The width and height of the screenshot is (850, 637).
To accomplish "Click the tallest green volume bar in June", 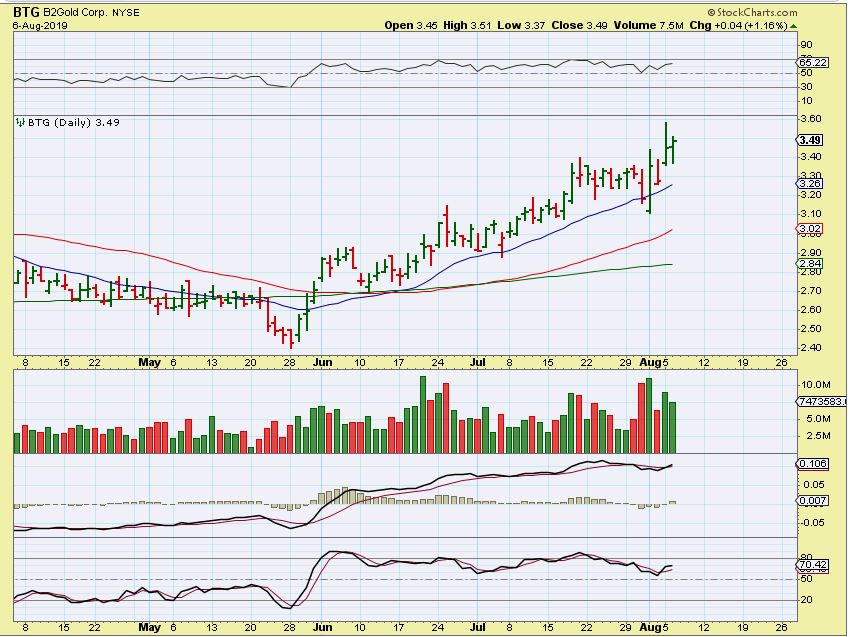I will click(x=423, y=415).
